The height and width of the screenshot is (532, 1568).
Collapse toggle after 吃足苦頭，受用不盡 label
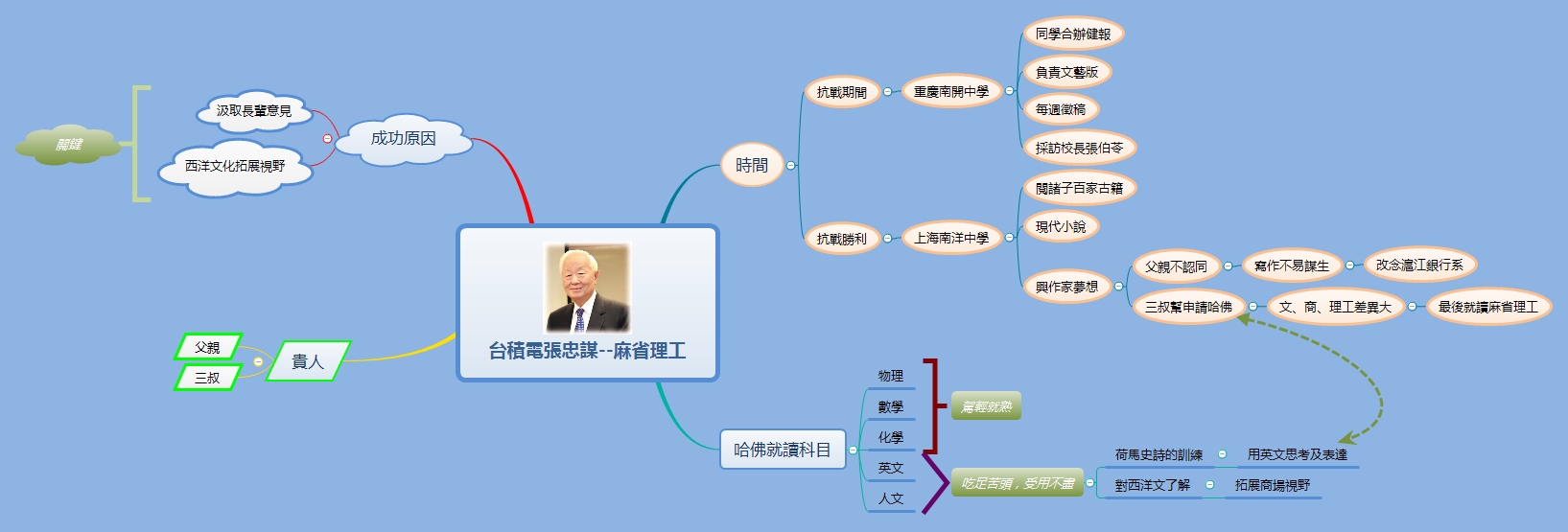point(1089,483)
